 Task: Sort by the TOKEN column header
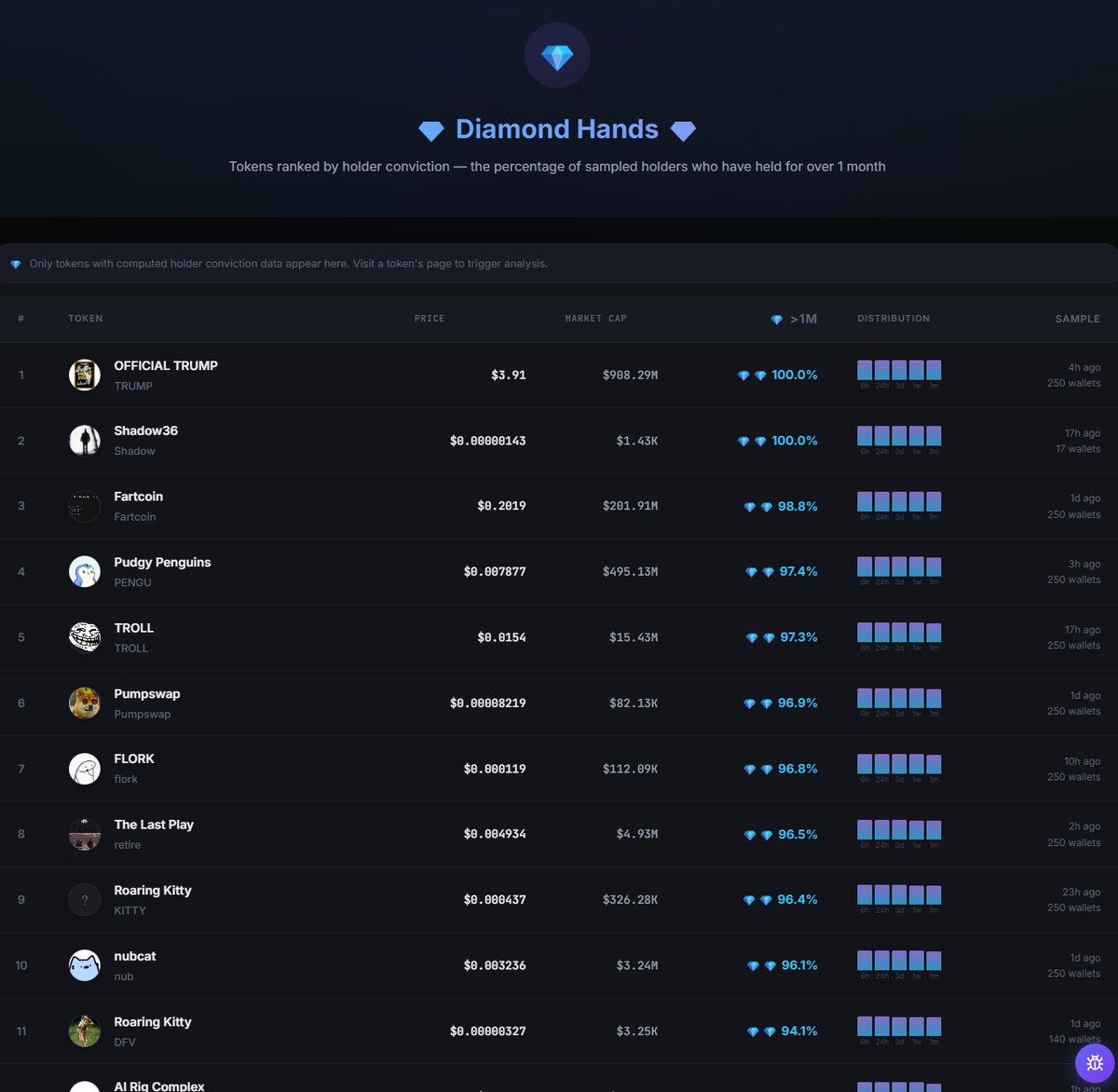86,319
